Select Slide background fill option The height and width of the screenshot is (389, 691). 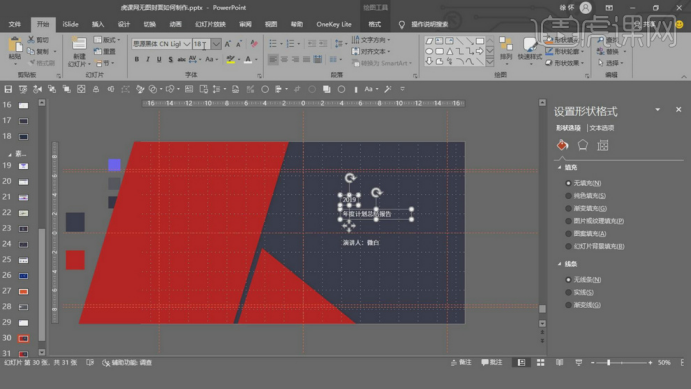(568, 246)
